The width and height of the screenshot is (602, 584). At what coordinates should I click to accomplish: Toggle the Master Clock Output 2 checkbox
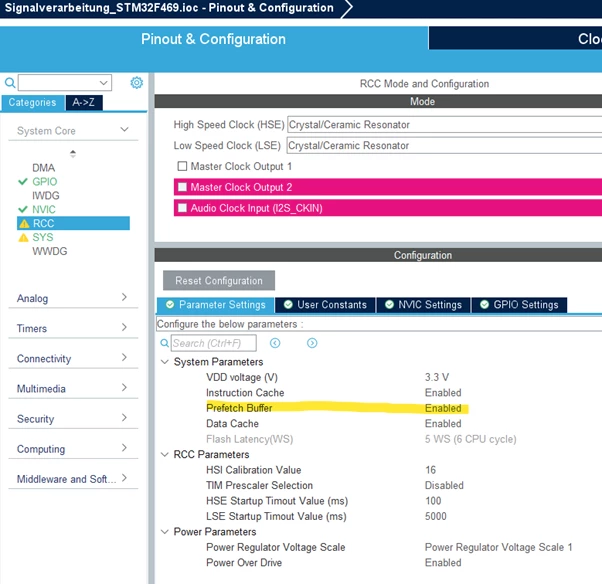[x=182, y=187]
